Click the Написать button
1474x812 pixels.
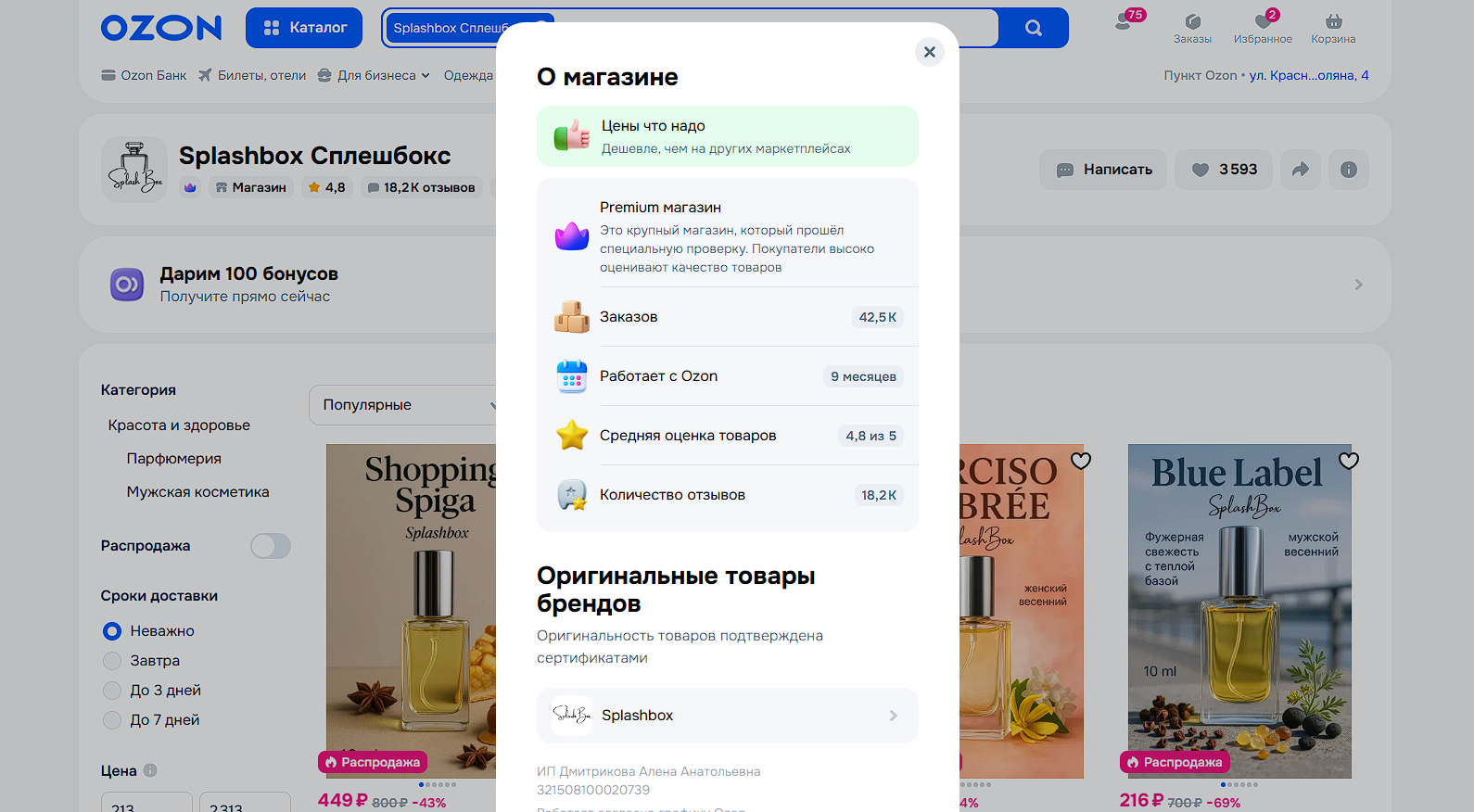(1103, 170)
